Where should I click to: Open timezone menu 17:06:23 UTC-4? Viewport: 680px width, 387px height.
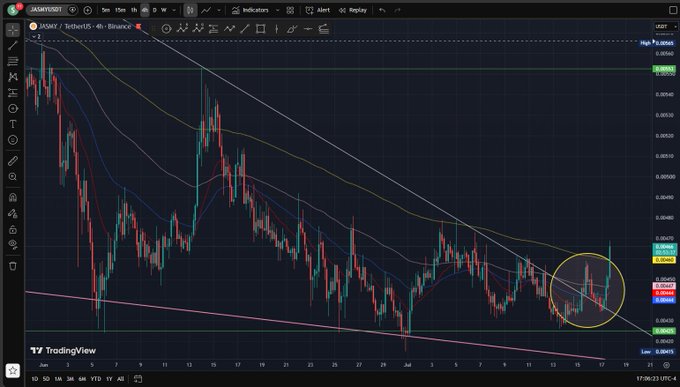[656, 379]
